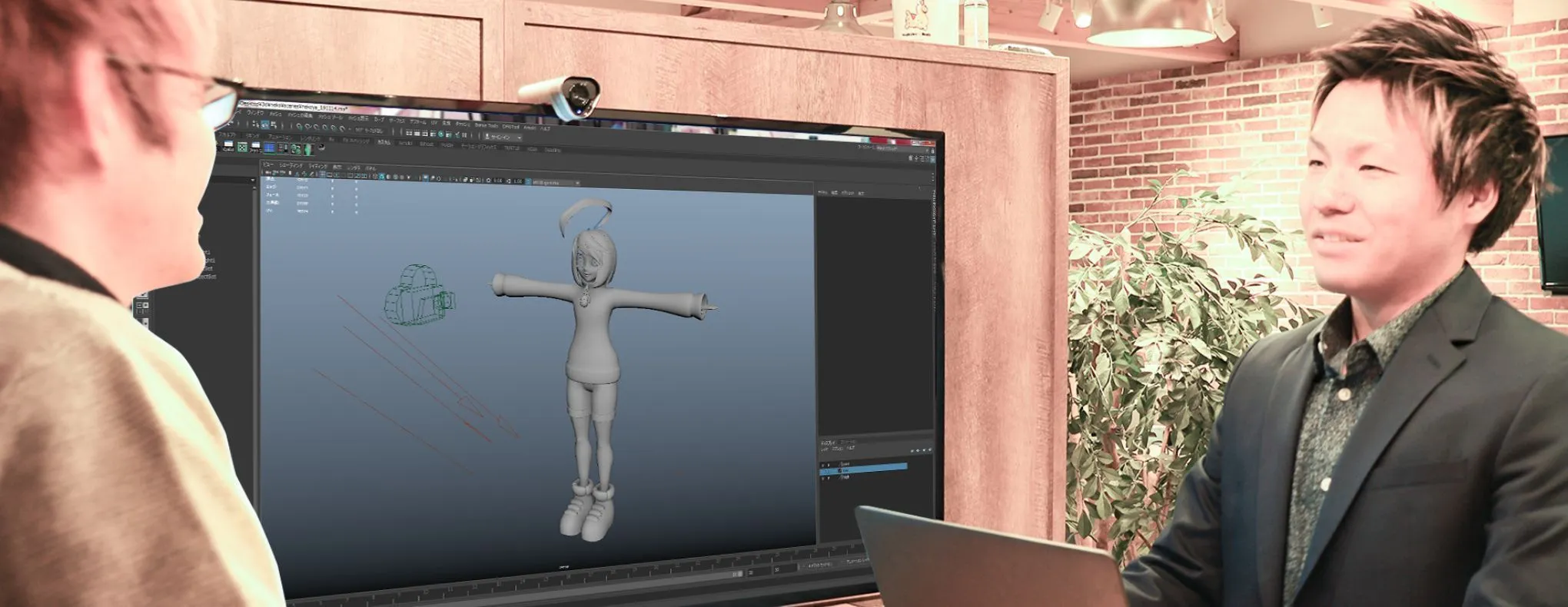Open the メッシュツール menu

pos(331,118)
